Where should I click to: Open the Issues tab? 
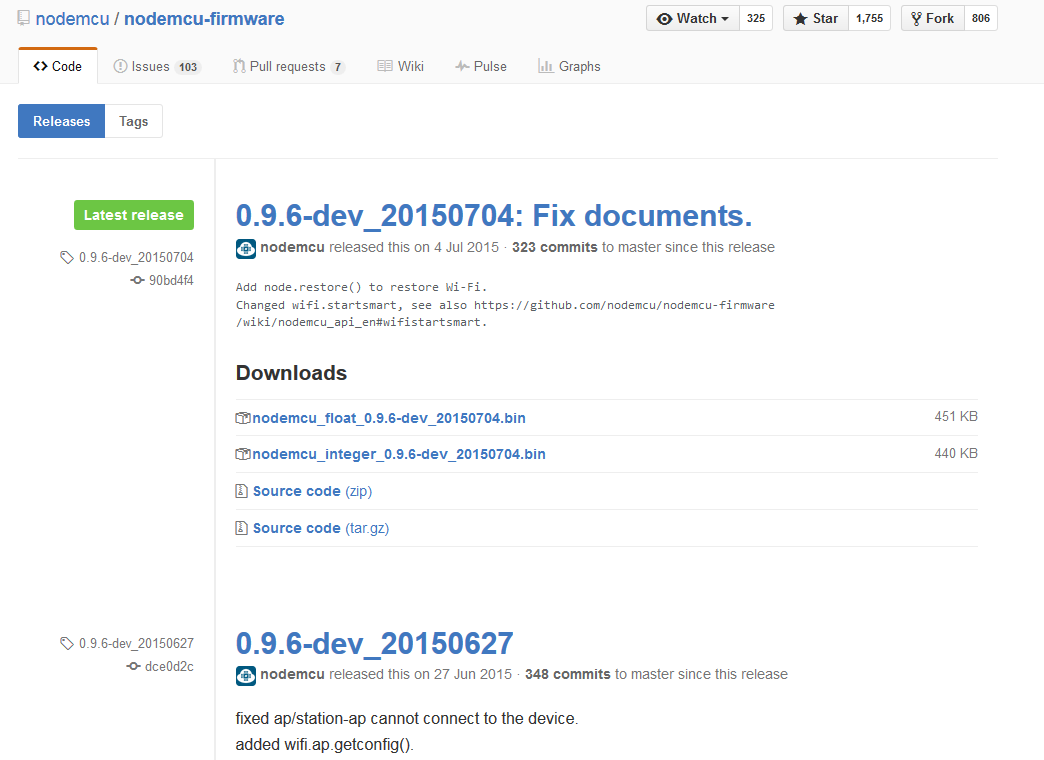click(157, 66)
